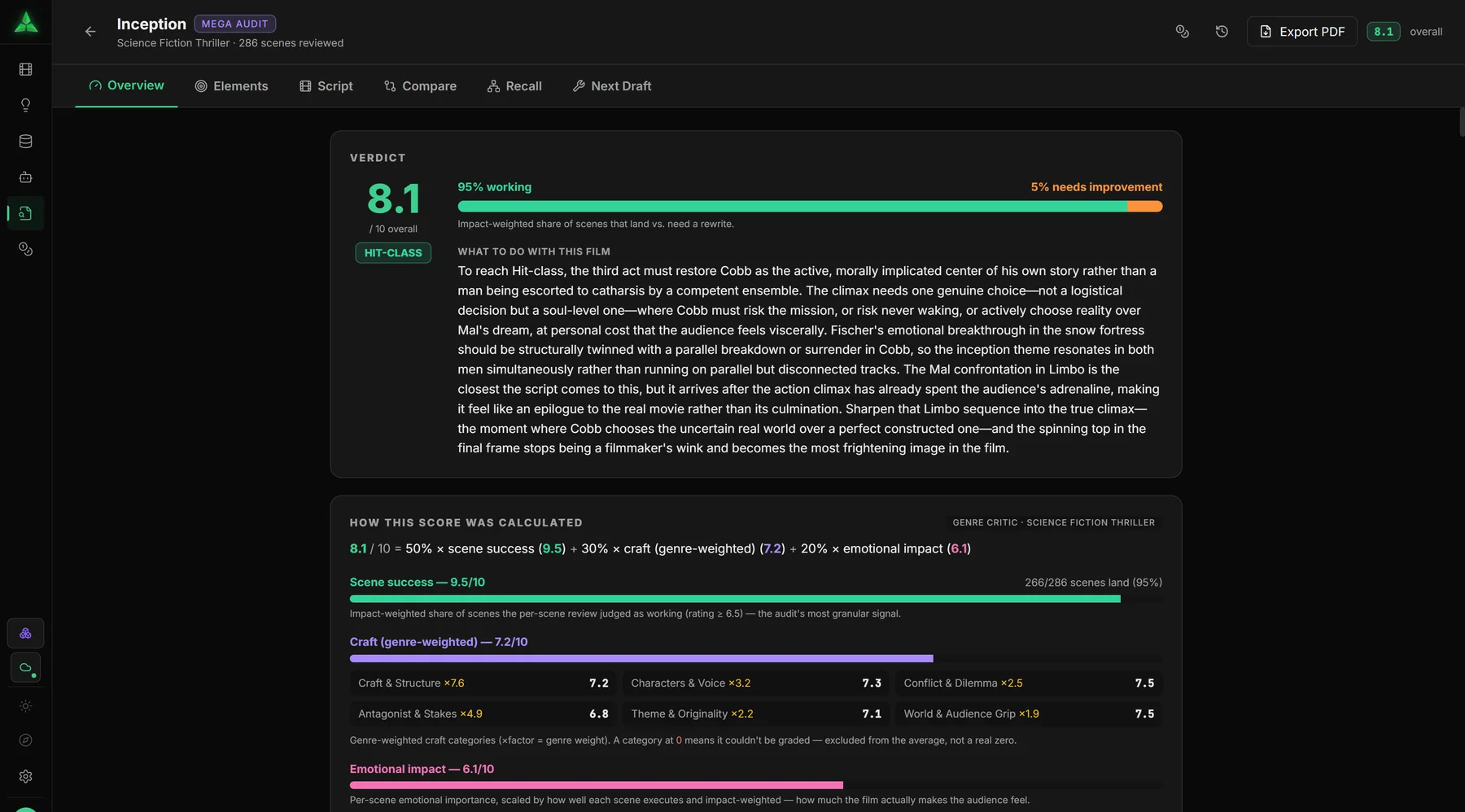Image resolution: width=1465 pixels, height=812 pixels.
Task: Click the purple cubes icon in sidebar
Action: [26, 633]
